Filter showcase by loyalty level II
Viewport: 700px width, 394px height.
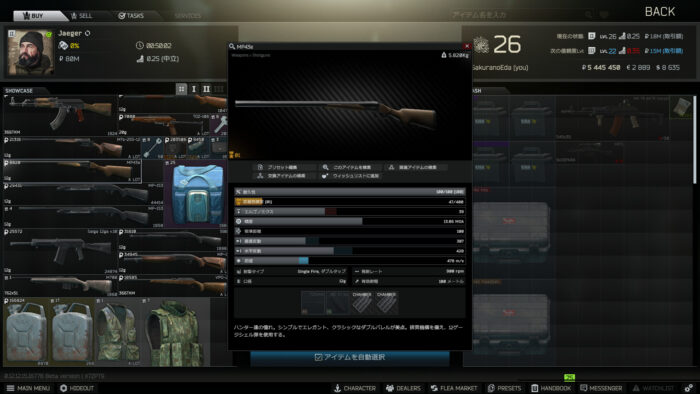(206, 89)
